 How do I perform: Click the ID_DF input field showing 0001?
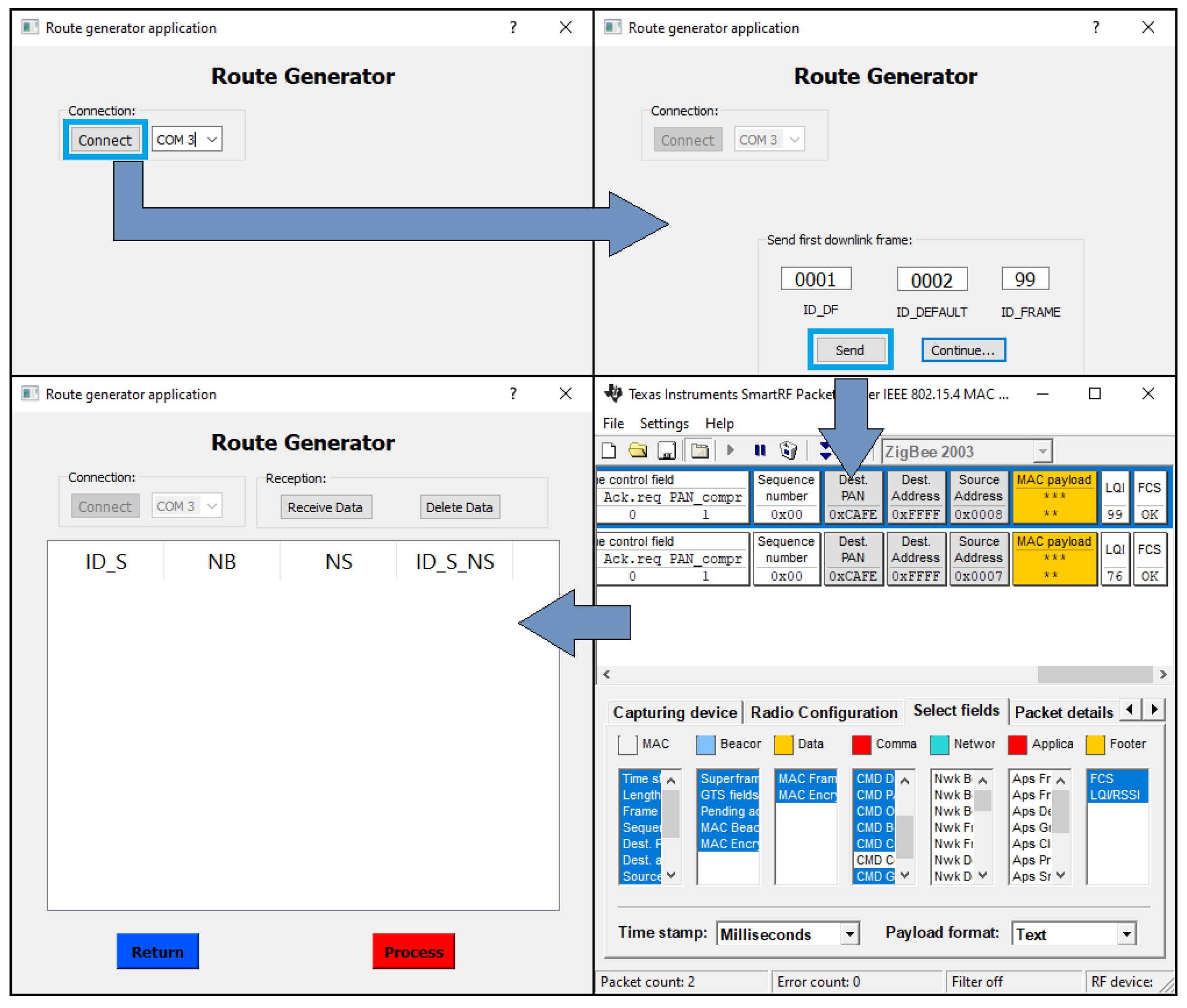pos(816,280)
